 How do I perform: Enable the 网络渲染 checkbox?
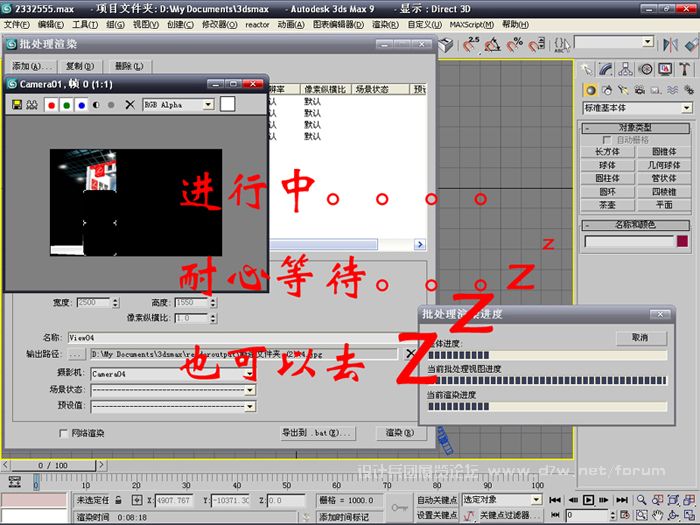point(63,433)
